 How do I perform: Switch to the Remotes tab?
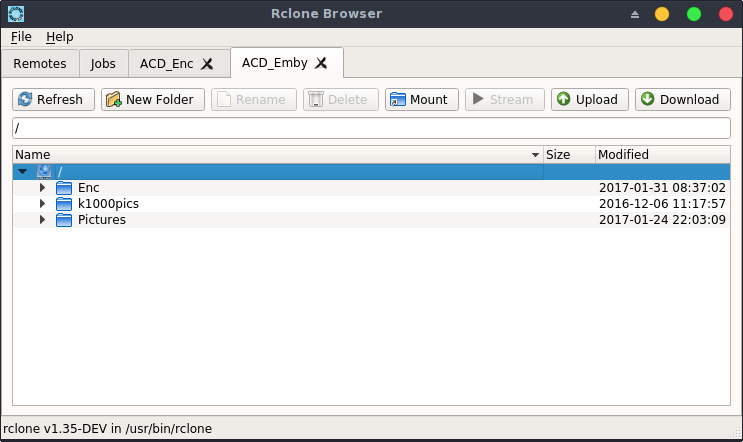point(40,63)
